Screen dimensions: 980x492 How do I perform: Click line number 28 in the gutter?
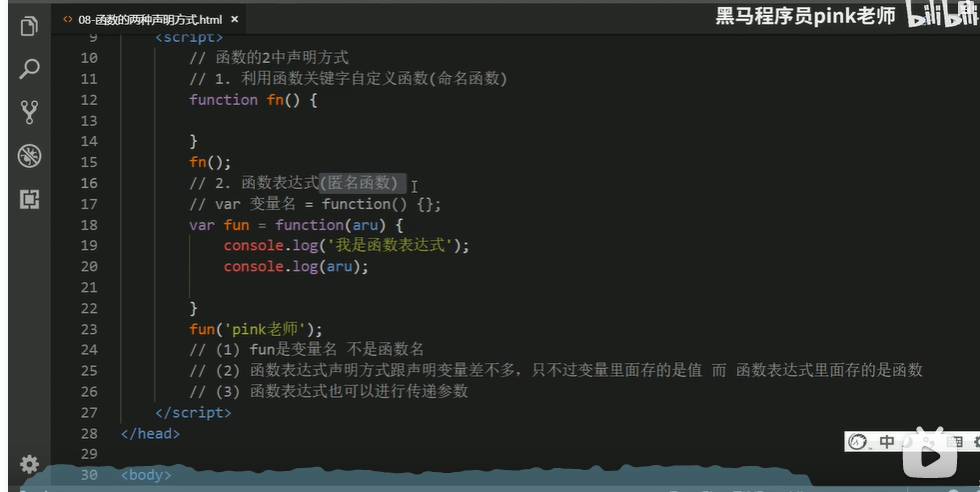[89, 433]
